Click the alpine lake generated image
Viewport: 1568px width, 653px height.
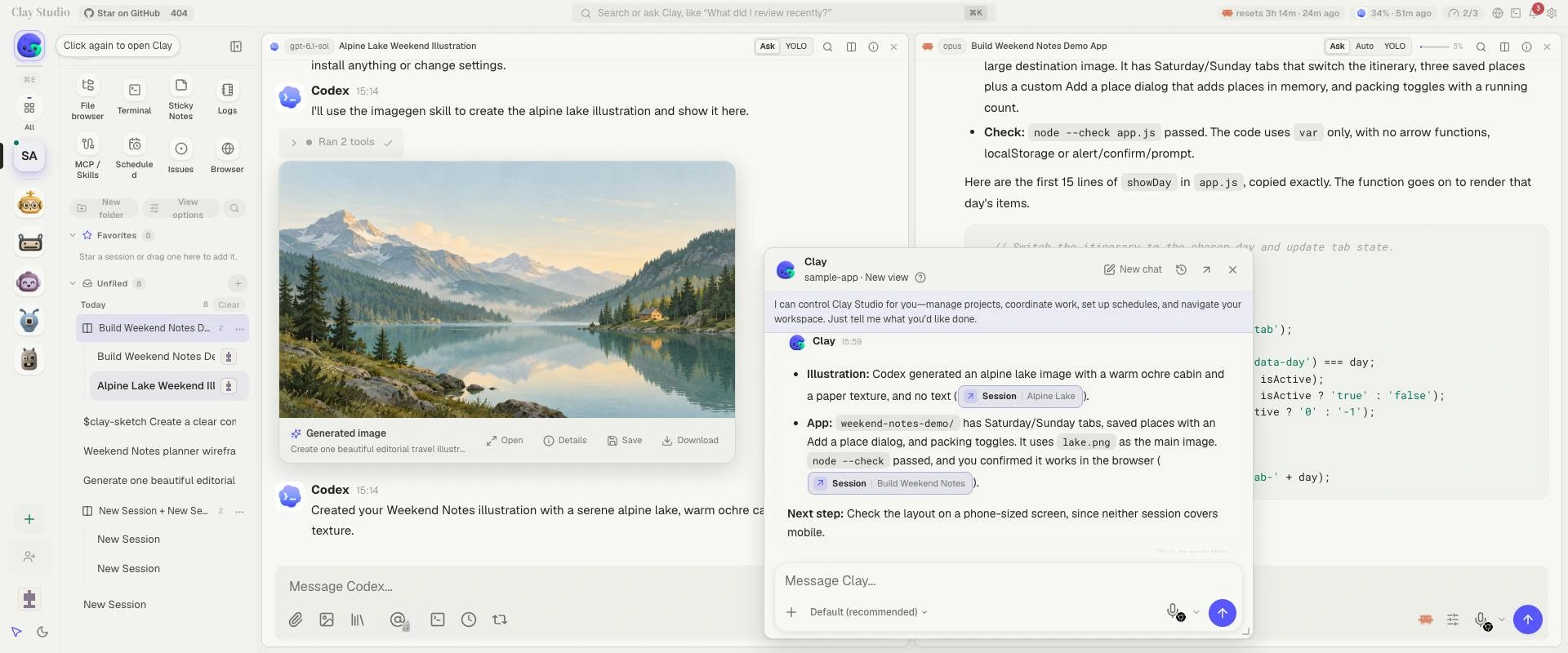click(x=507, y=290)
